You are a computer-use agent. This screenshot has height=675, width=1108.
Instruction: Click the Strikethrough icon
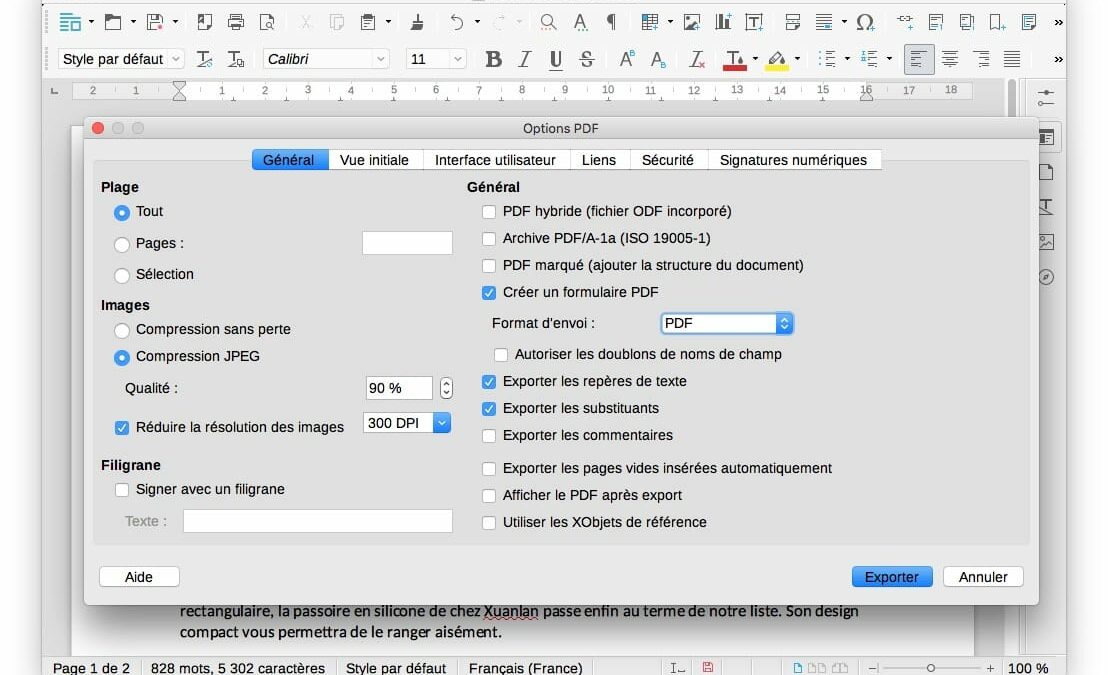[x=587, y=60]
